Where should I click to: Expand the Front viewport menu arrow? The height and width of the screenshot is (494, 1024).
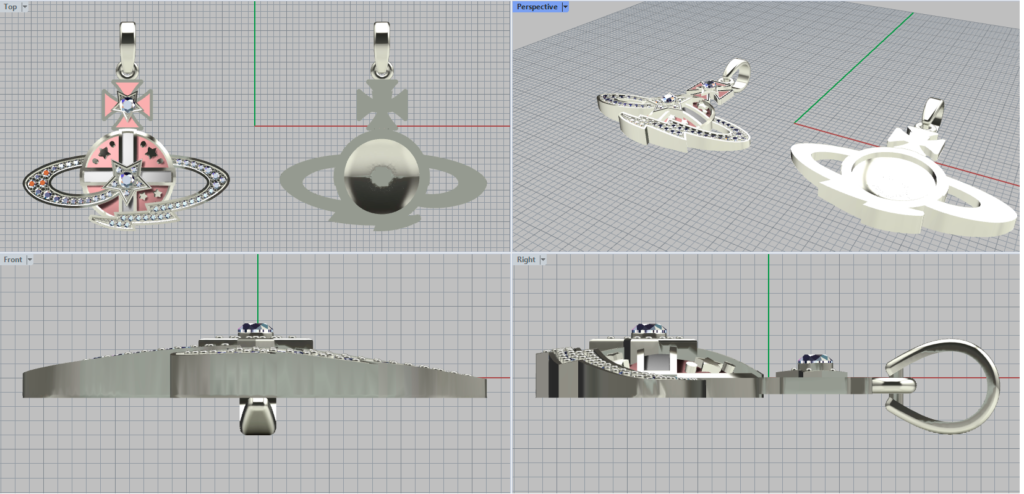[x=30, y=260]
